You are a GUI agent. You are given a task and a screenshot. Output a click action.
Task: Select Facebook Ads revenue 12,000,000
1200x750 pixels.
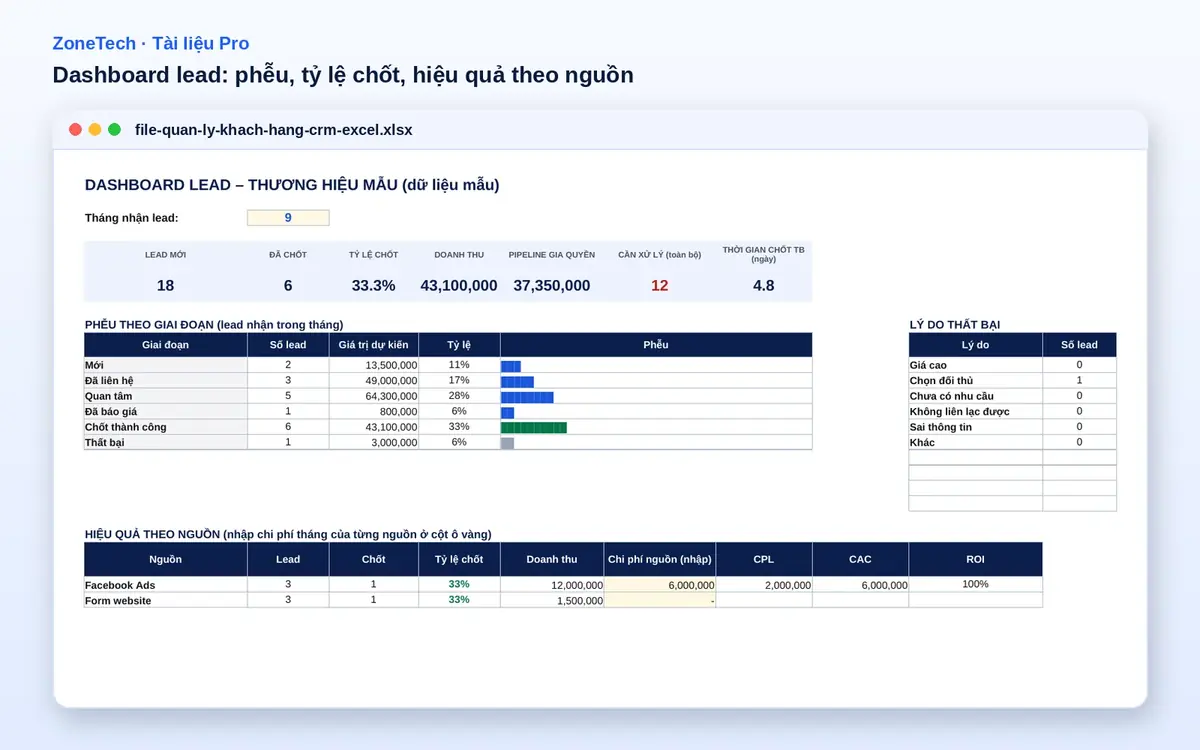[552, 585]
